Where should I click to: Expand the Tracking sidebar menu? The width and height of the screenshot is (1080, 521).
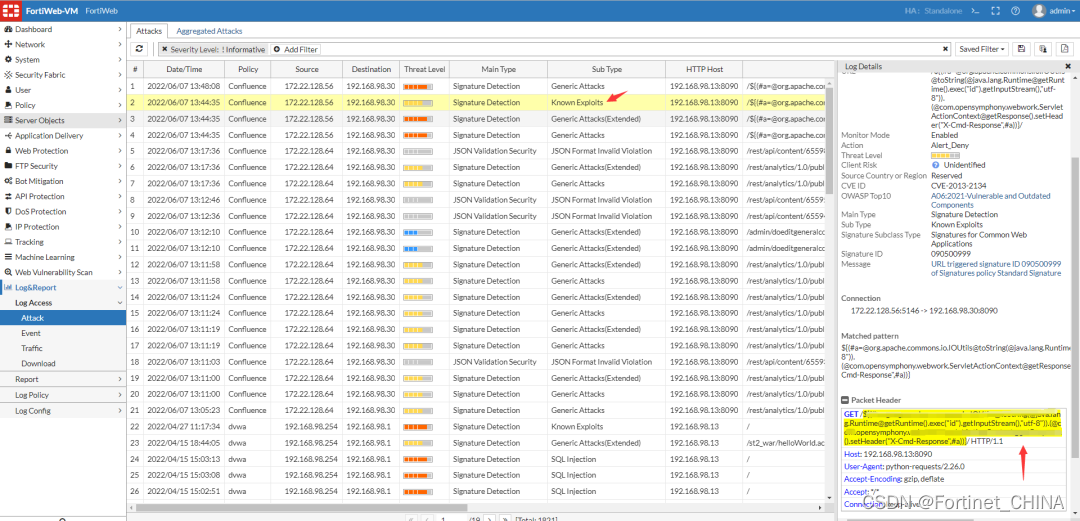(63, 242)
